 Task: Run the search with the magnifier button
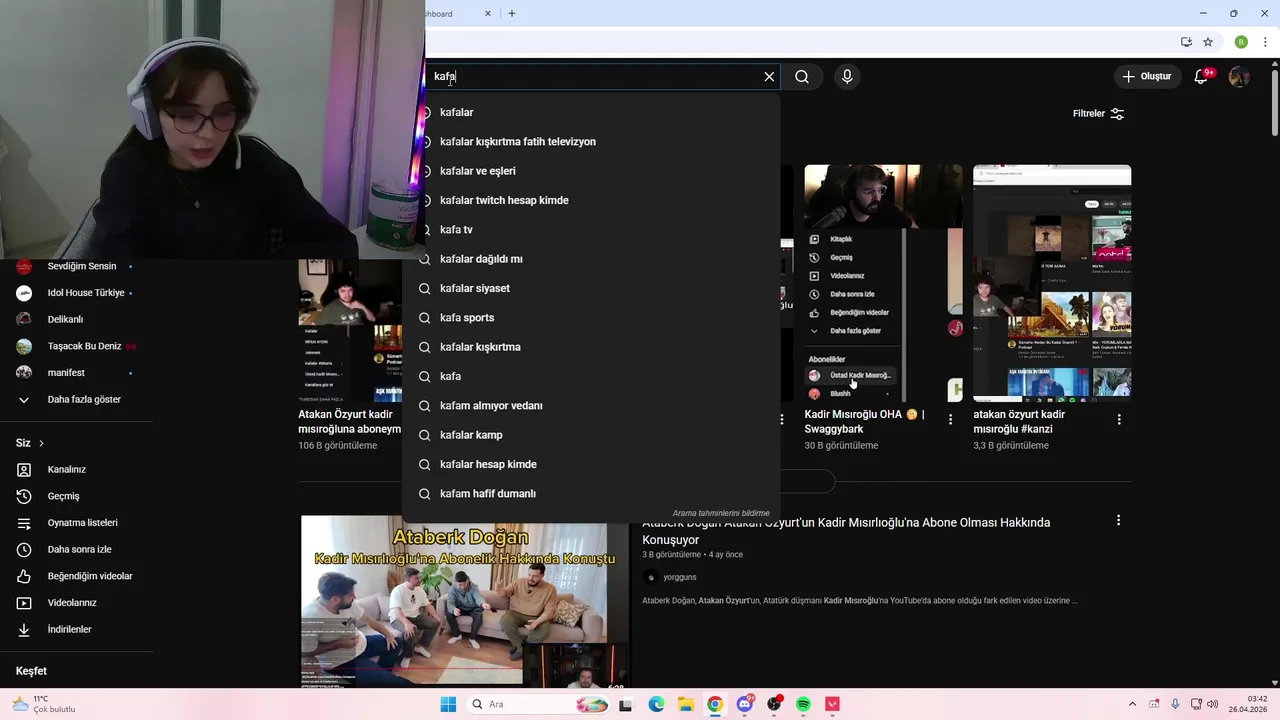[802, 76]
